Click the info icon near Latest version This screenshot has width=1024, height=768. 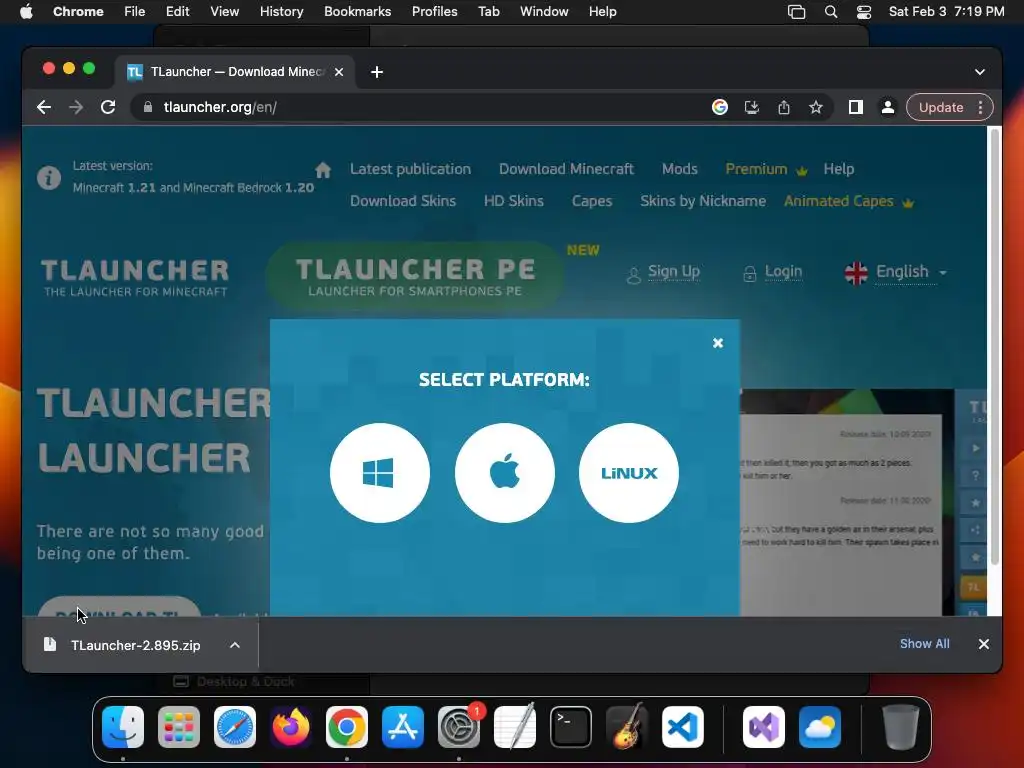(x=49, y=178)
